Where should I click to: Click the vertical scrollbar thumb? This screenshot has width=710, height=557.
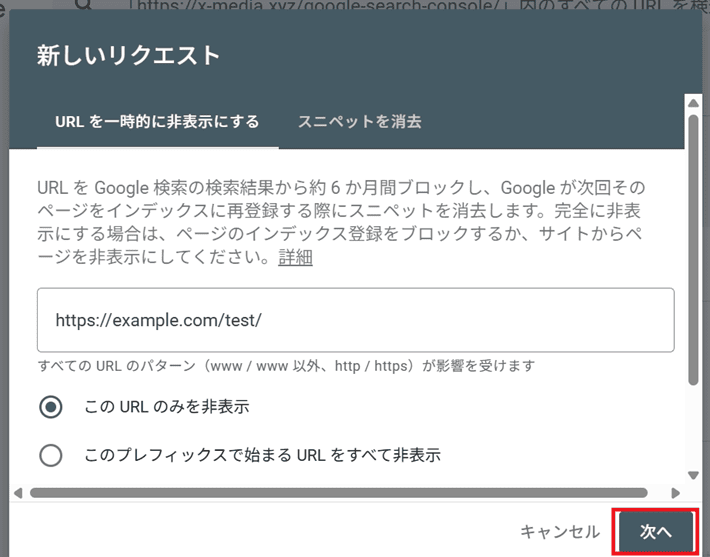(693, 250)
